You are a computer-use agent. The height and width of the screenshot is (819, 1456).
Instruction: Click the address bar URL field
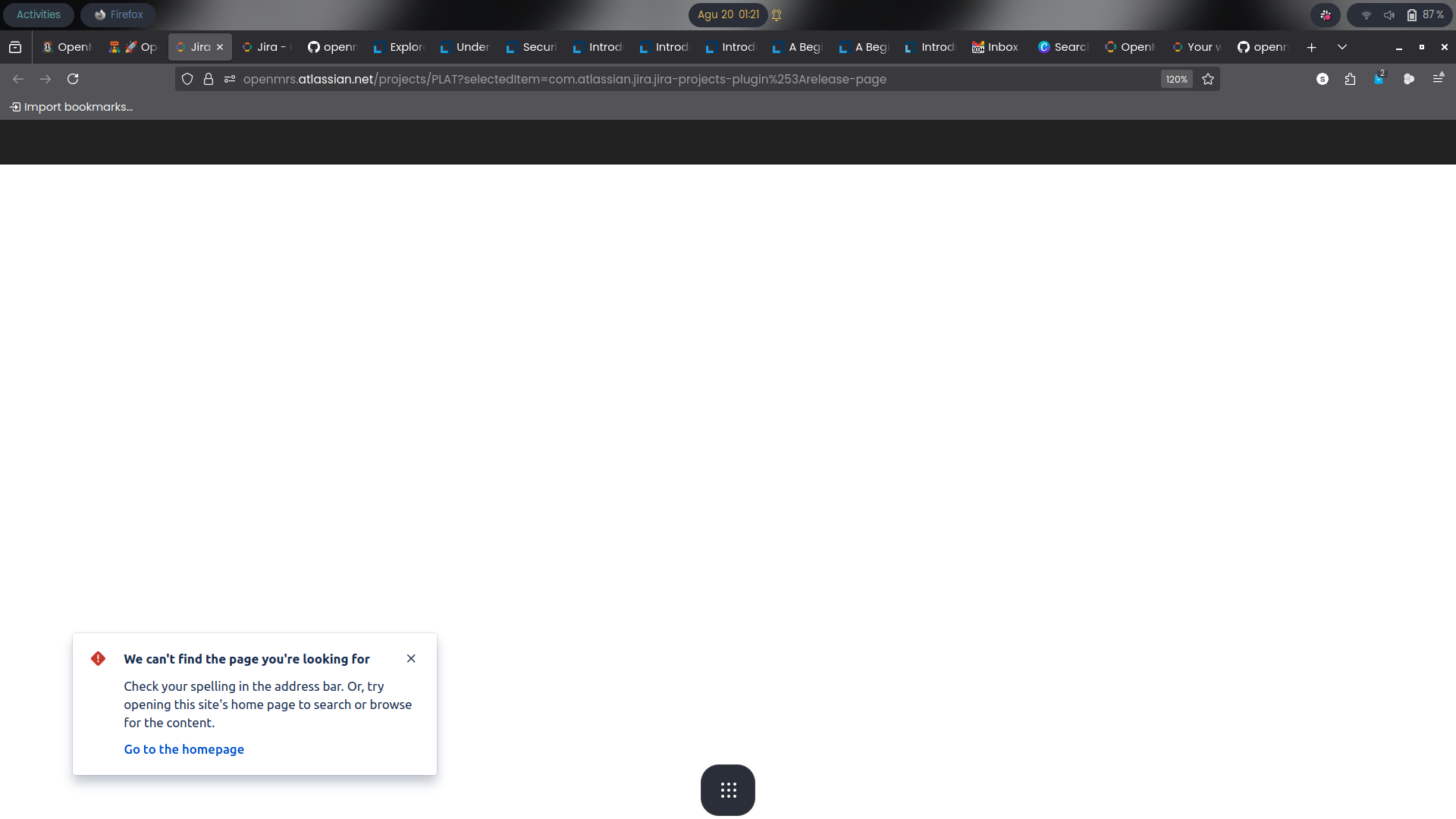682,79
